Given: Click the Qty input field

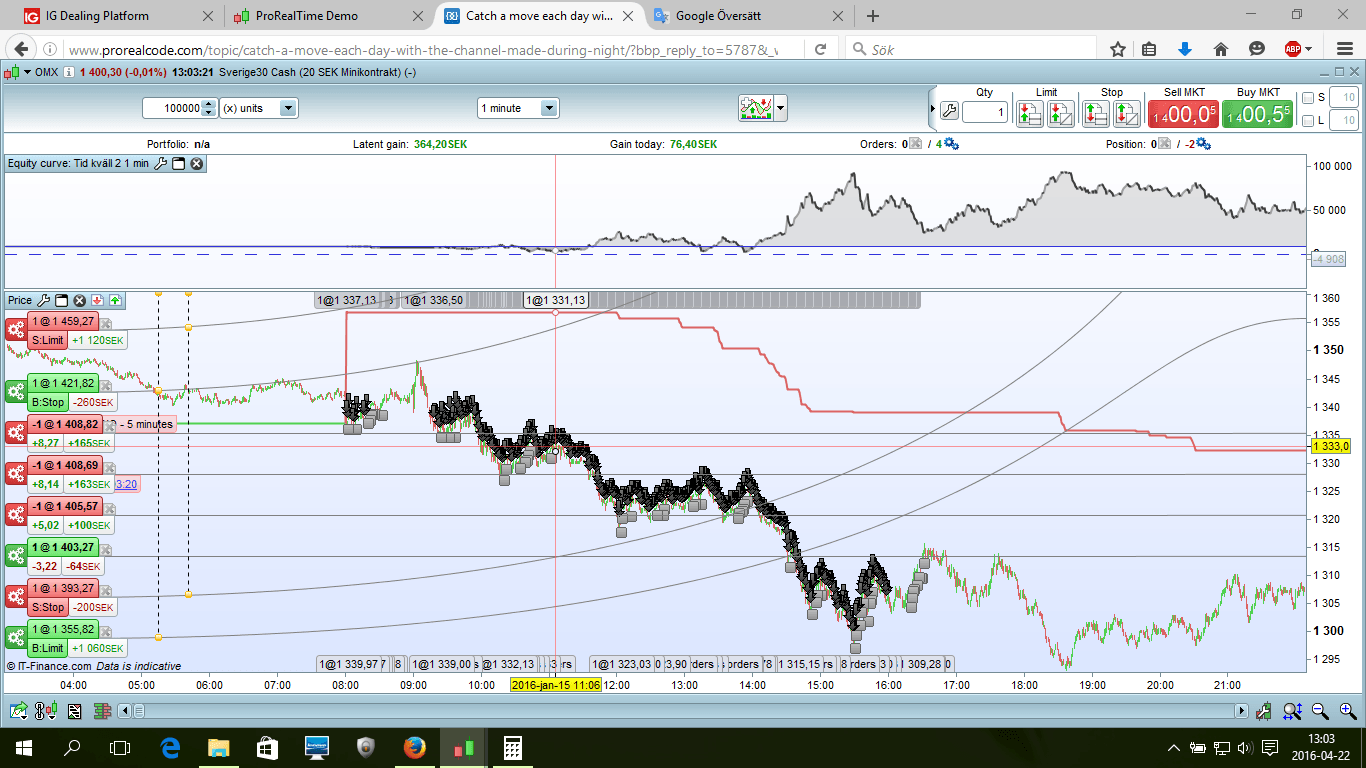Looking at the screenshot, I should (985, 112).
